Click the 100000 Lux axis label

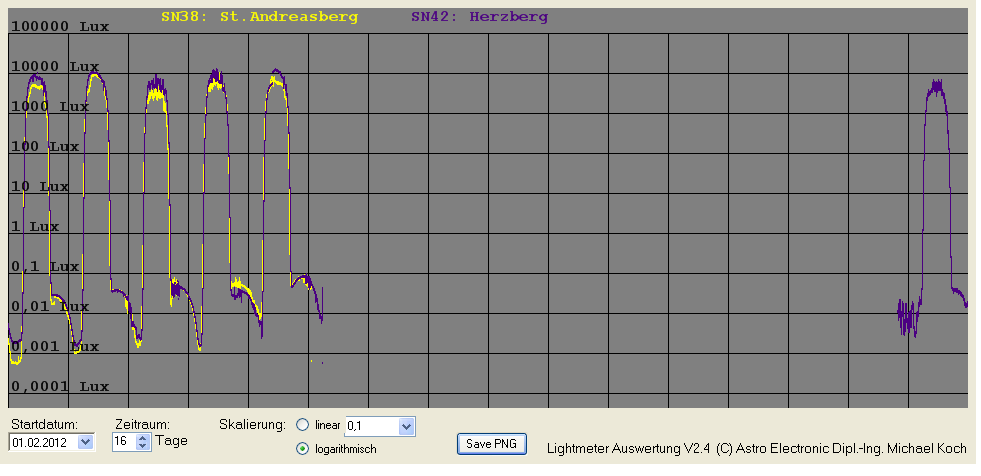(x=60, y=26)
